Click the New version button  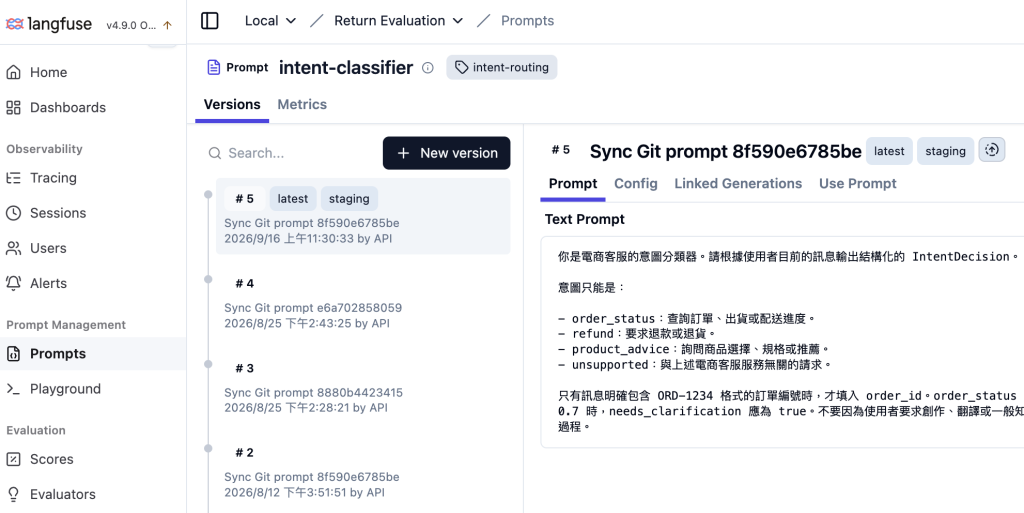[447, 153]
